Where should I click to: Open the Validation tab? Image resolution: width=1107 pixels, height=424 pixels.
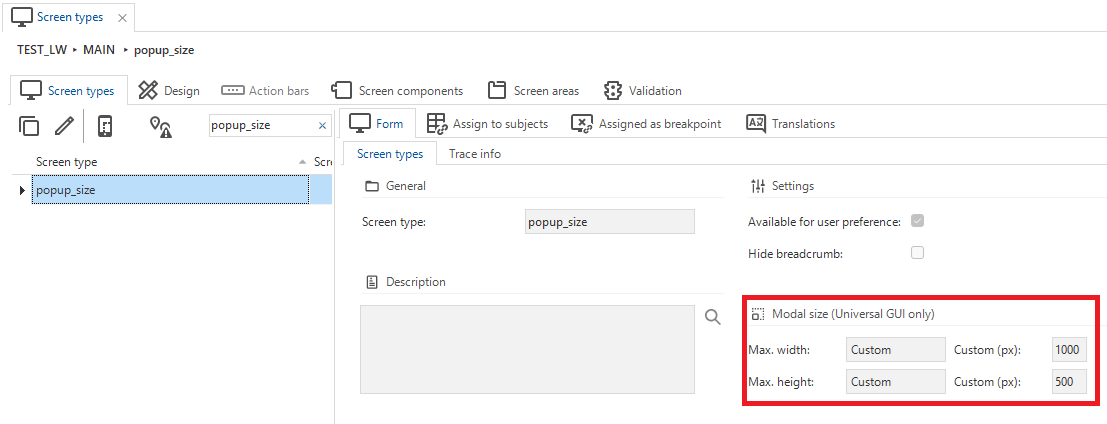(643, 90)
